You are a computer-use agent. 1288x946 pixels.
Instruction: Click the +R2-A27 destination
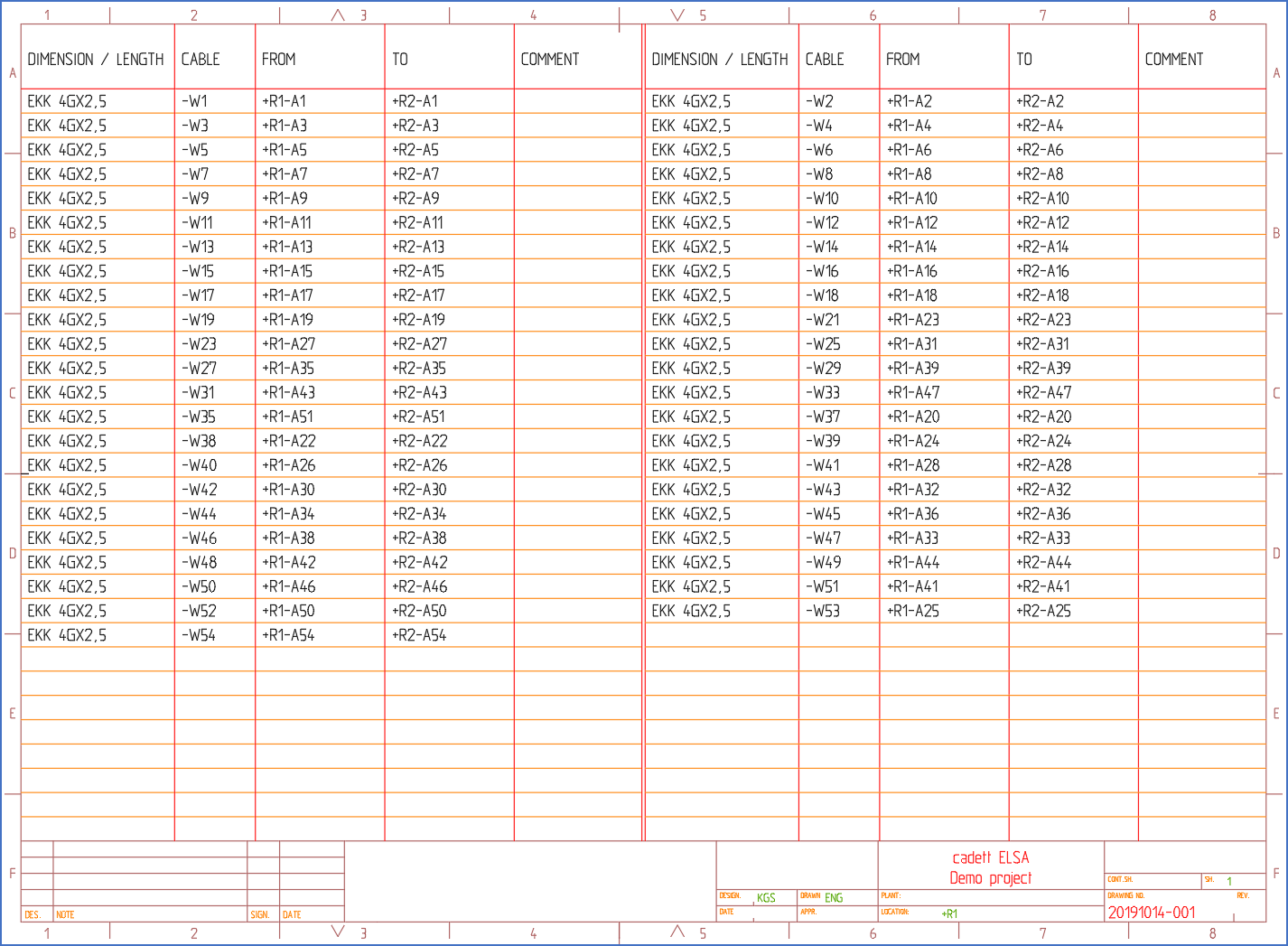coord(419,345)
